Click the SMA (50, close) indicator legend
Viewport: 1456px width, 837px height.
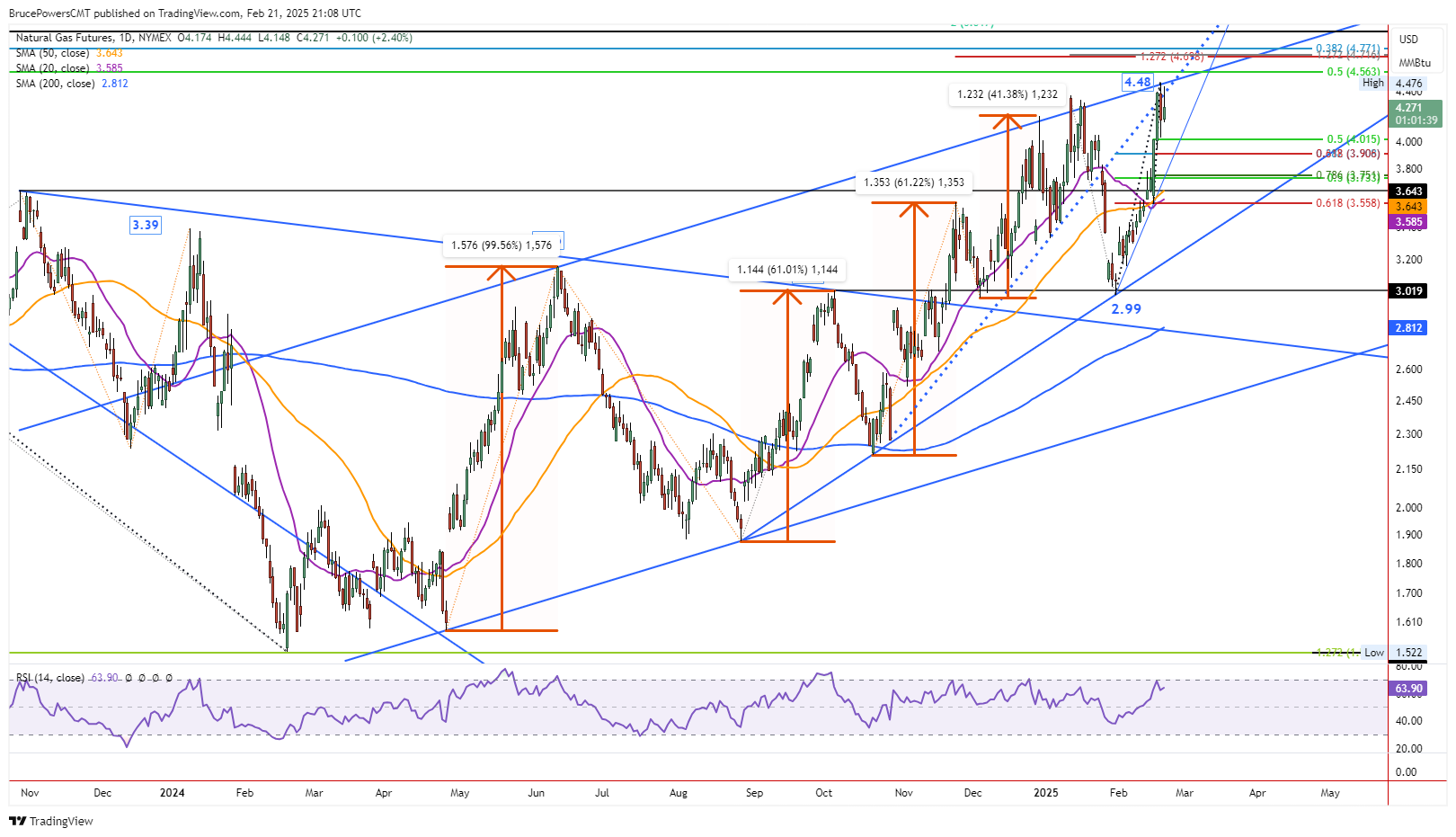tap(69, 53)
